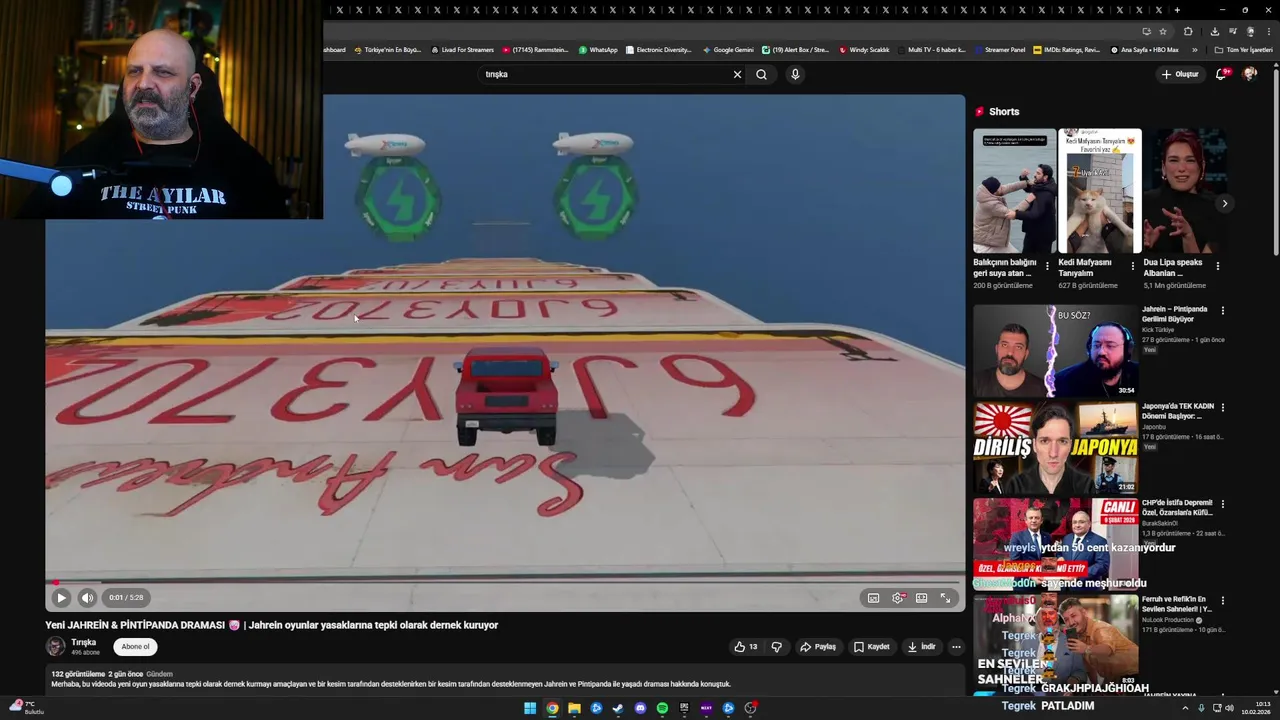Open the WhatsApp bookmark

(x=598, y=49)
